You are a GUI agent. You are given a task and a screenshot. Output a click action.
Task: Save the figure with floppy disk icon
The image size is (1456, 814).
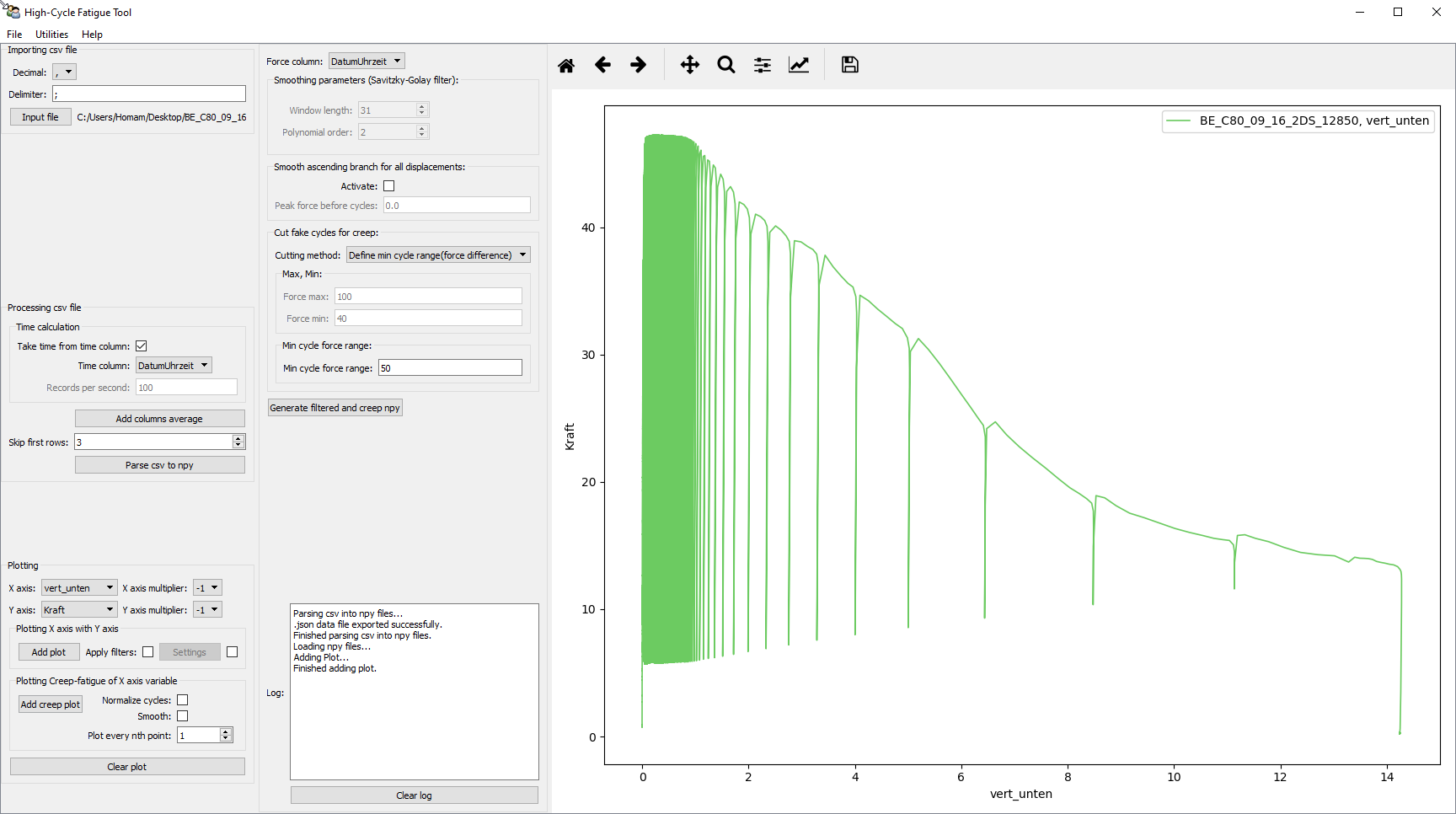850,65
